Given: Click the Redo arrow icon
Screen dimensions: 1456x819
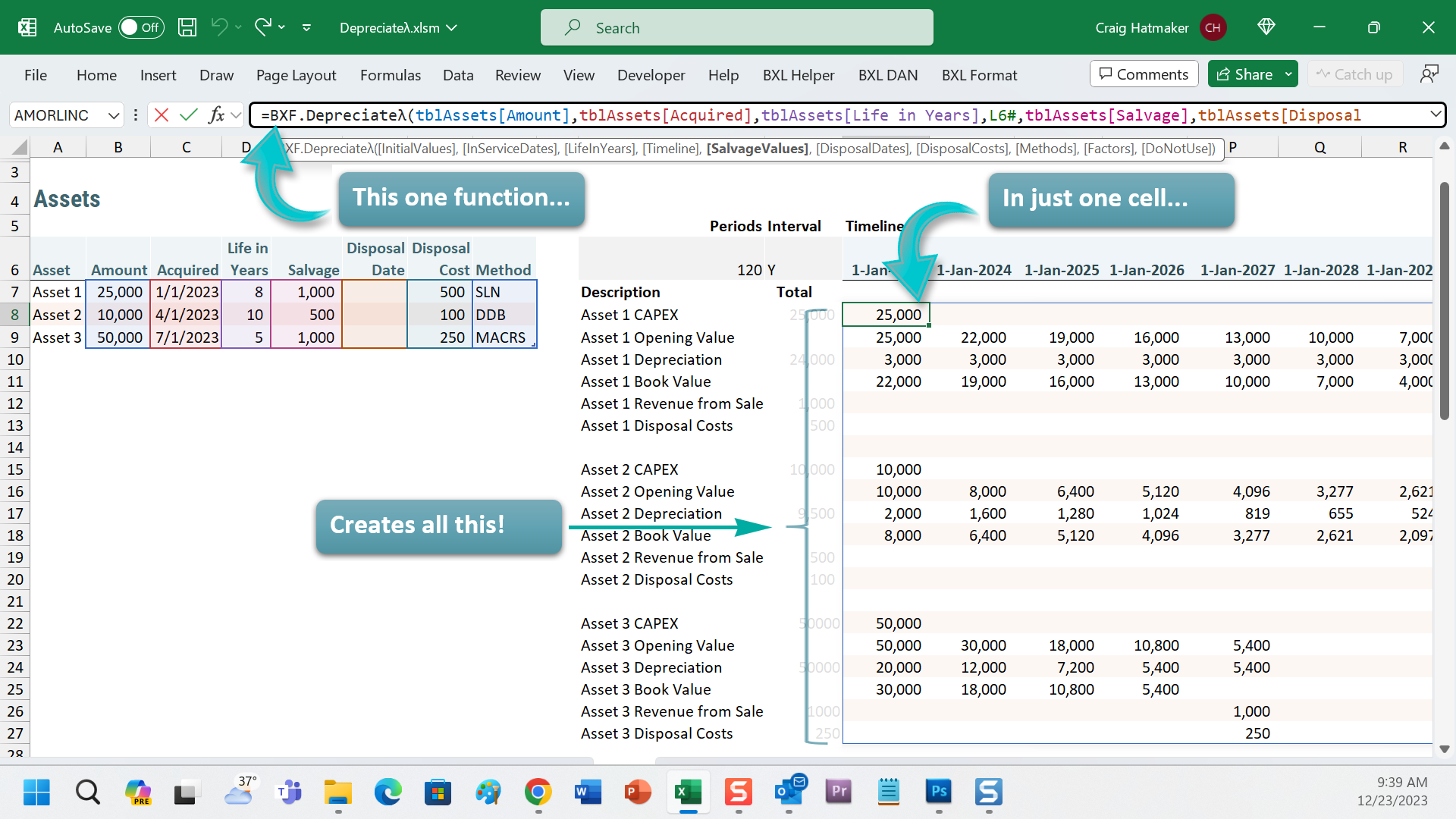Looking at the screenshot, I should click(263, 27).
